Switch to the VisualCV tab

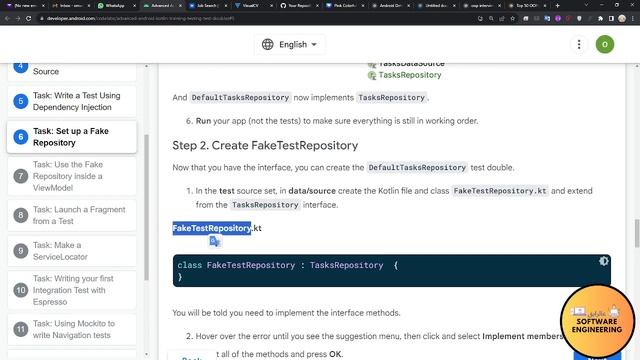pos(252,6)
